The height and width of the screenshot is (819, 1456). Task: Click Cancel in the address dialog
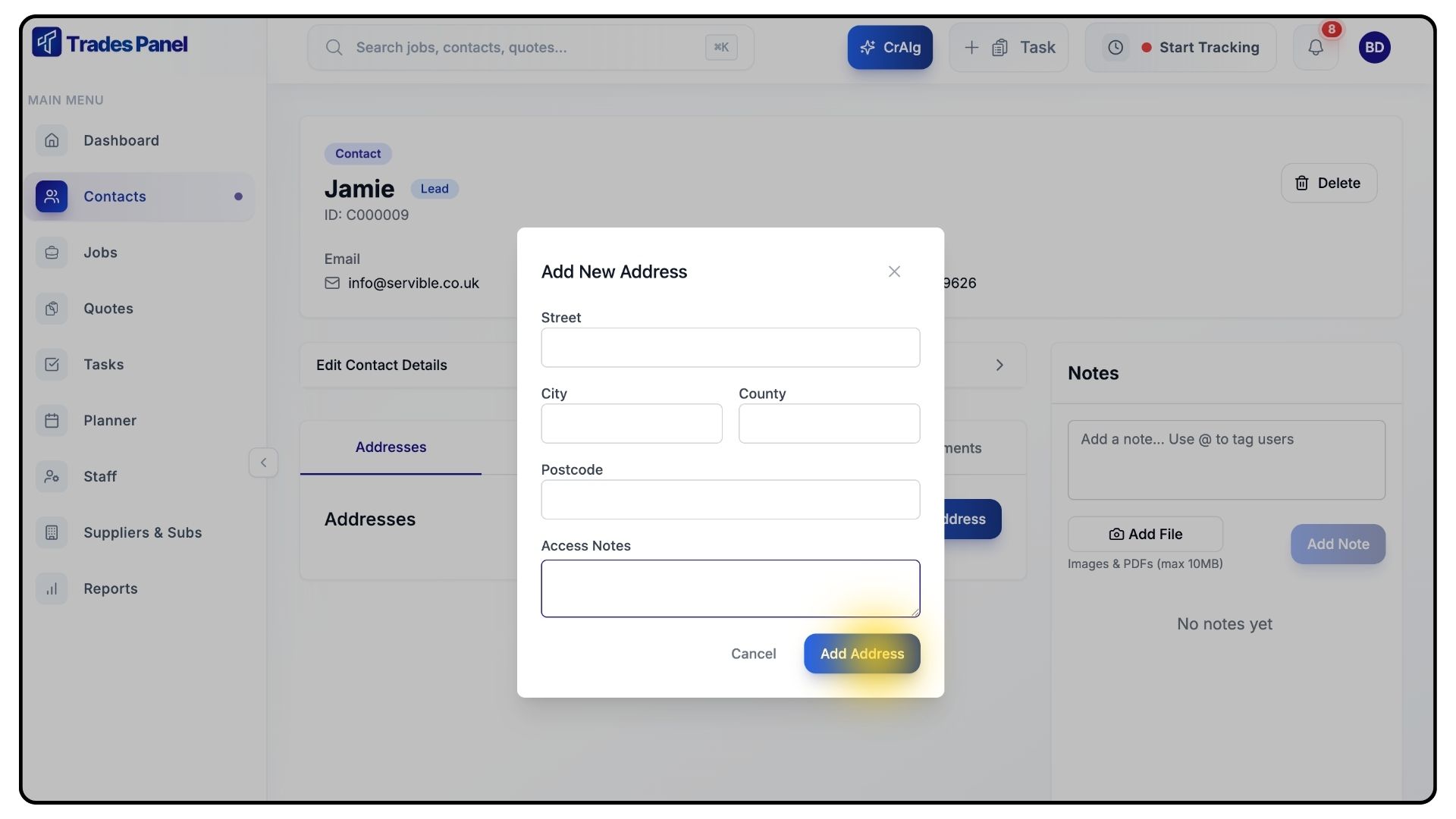pos(753,654)
